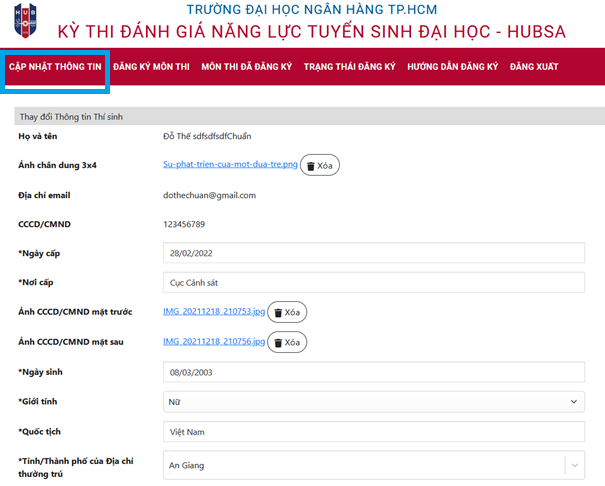Remove the front CCCD/CMND image
The height and width of the screenshot is (486, 605).
coord(287,312)
